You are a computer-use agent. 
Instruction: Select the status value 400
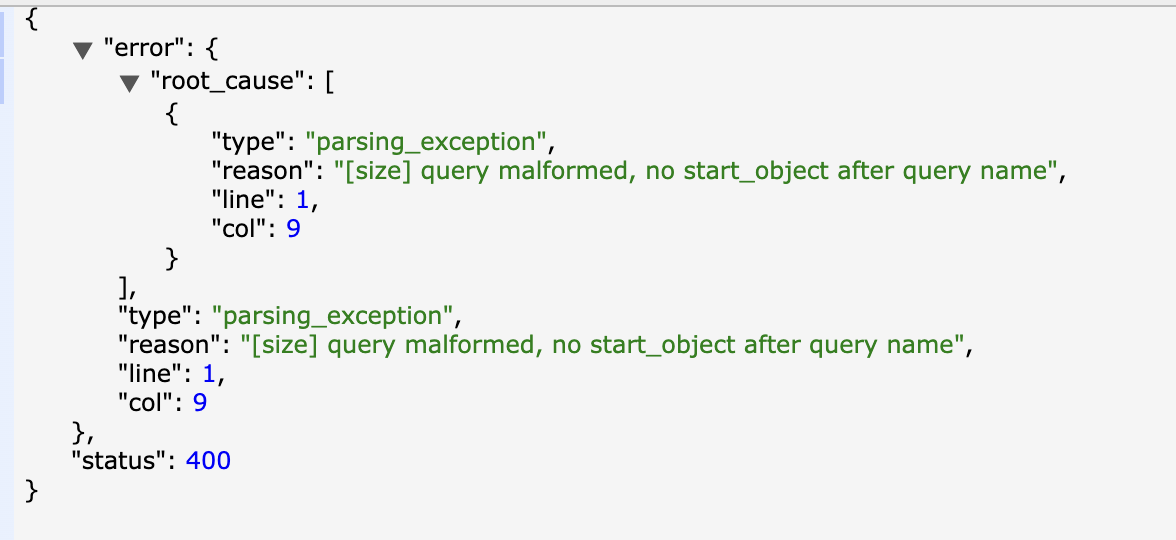point(208,461)
